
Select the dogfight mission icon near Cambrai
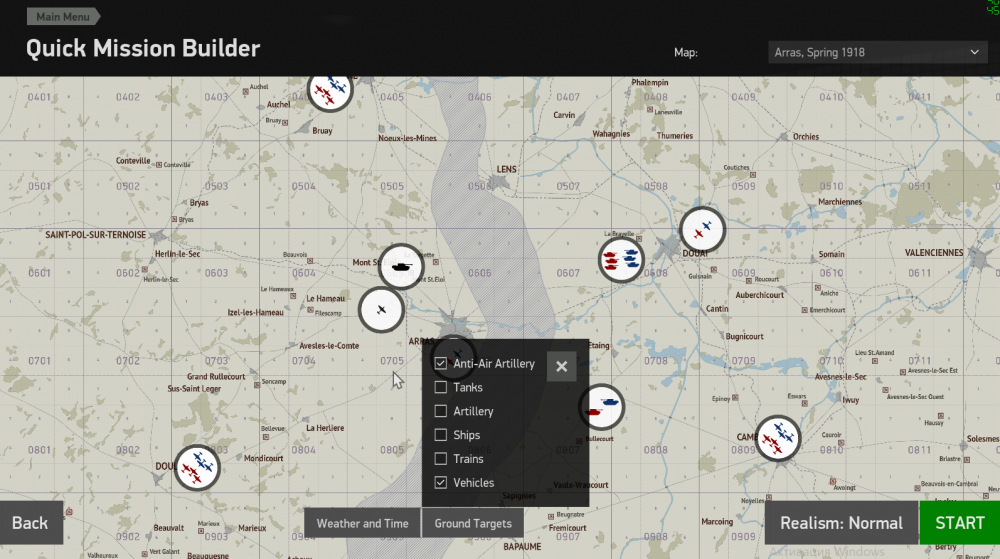point(777,439)
